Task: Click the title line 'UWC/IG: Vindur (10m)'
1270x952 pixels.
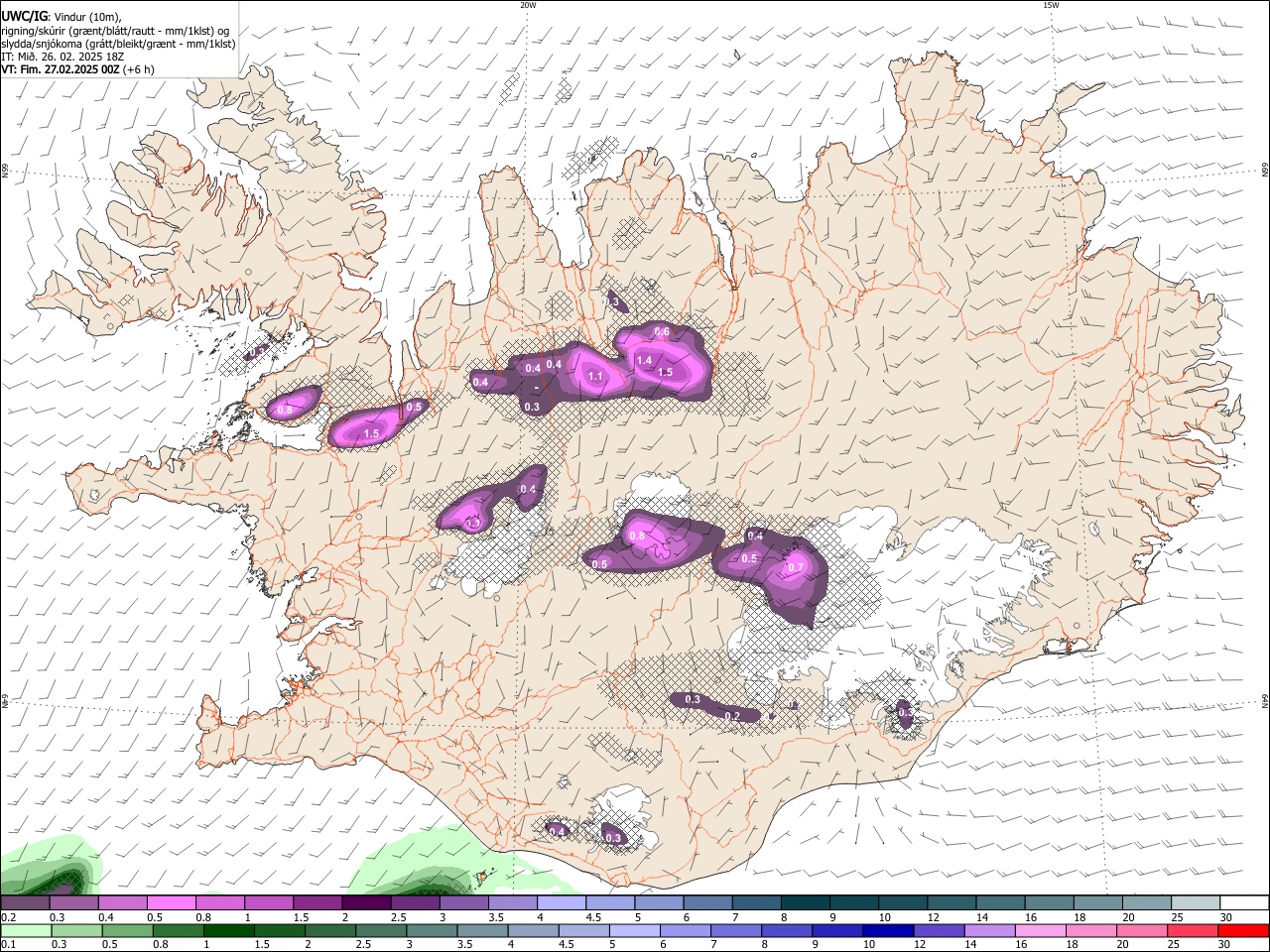Action: [62, 16]
